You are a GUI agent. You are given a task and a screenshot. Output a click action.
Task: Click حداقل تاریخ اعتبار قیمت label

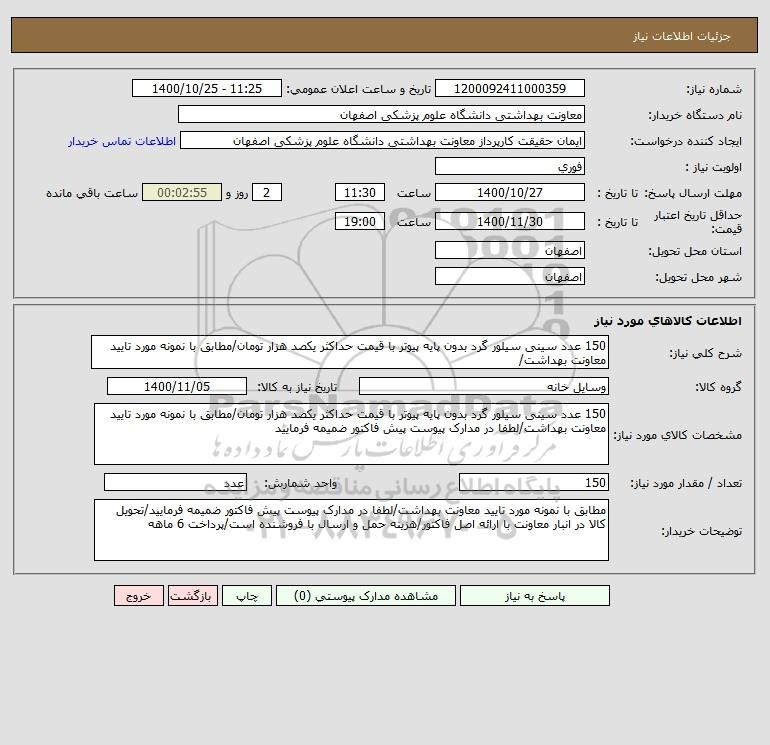point(697,222)
